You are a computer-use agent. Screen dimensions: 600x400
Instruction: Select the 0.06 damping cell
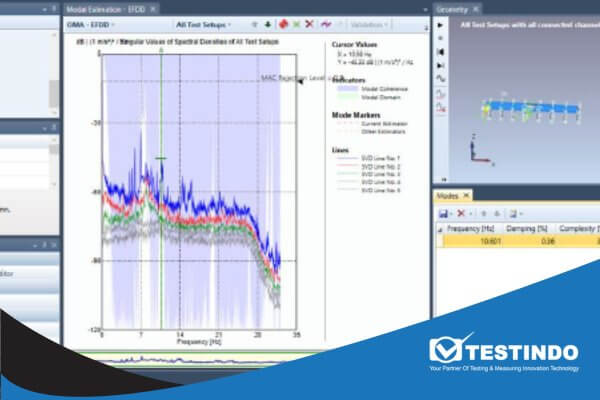pos(528,242)
